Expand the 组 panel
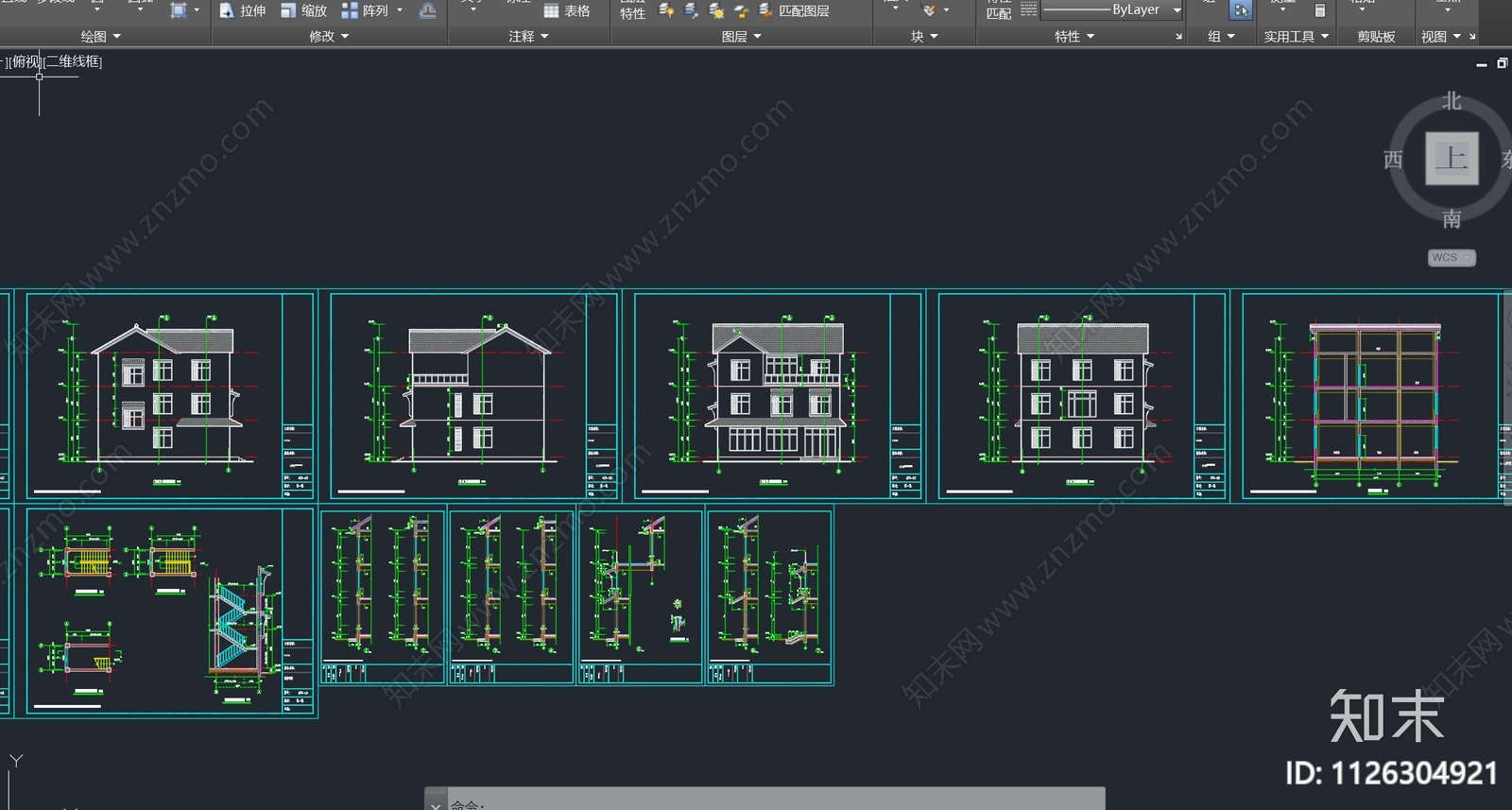The width and height of the screenshot is (1512, 810). pos(1221,36)
